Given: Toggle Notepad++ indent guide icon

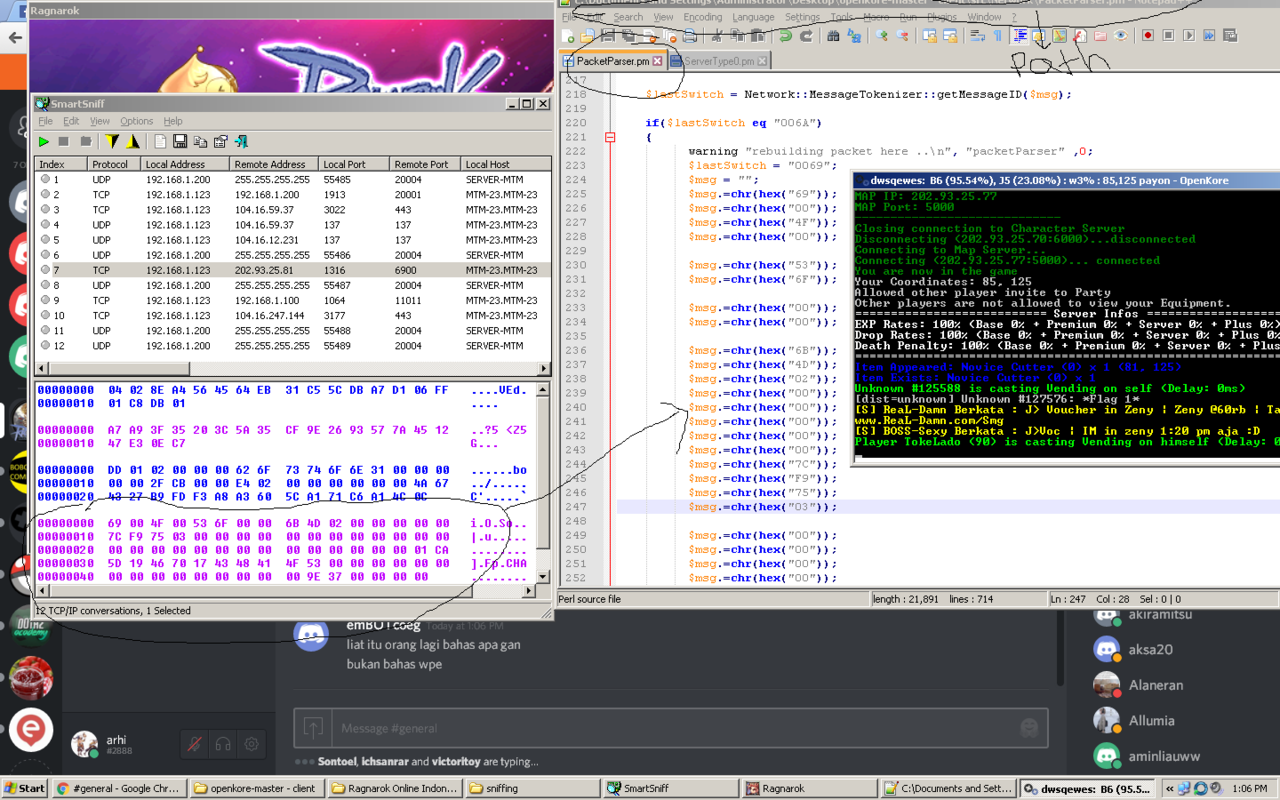Looking at the screenshot, I should tap(1019, 36).
